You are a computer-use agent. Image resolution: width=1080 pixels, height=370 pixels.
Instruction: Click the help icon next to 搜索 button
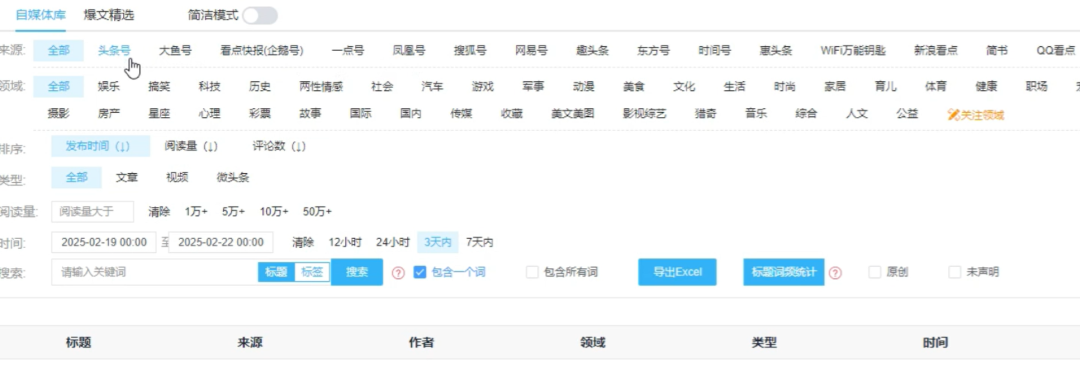pos(398,273)
